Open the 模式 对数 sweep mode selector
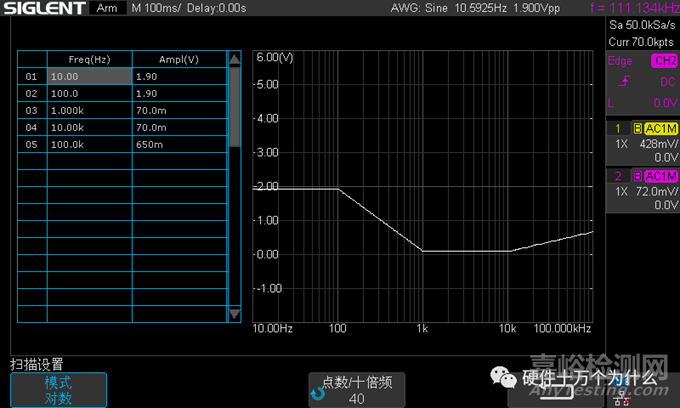Screen dimensions: 680x408 click(x=58, y=389)
